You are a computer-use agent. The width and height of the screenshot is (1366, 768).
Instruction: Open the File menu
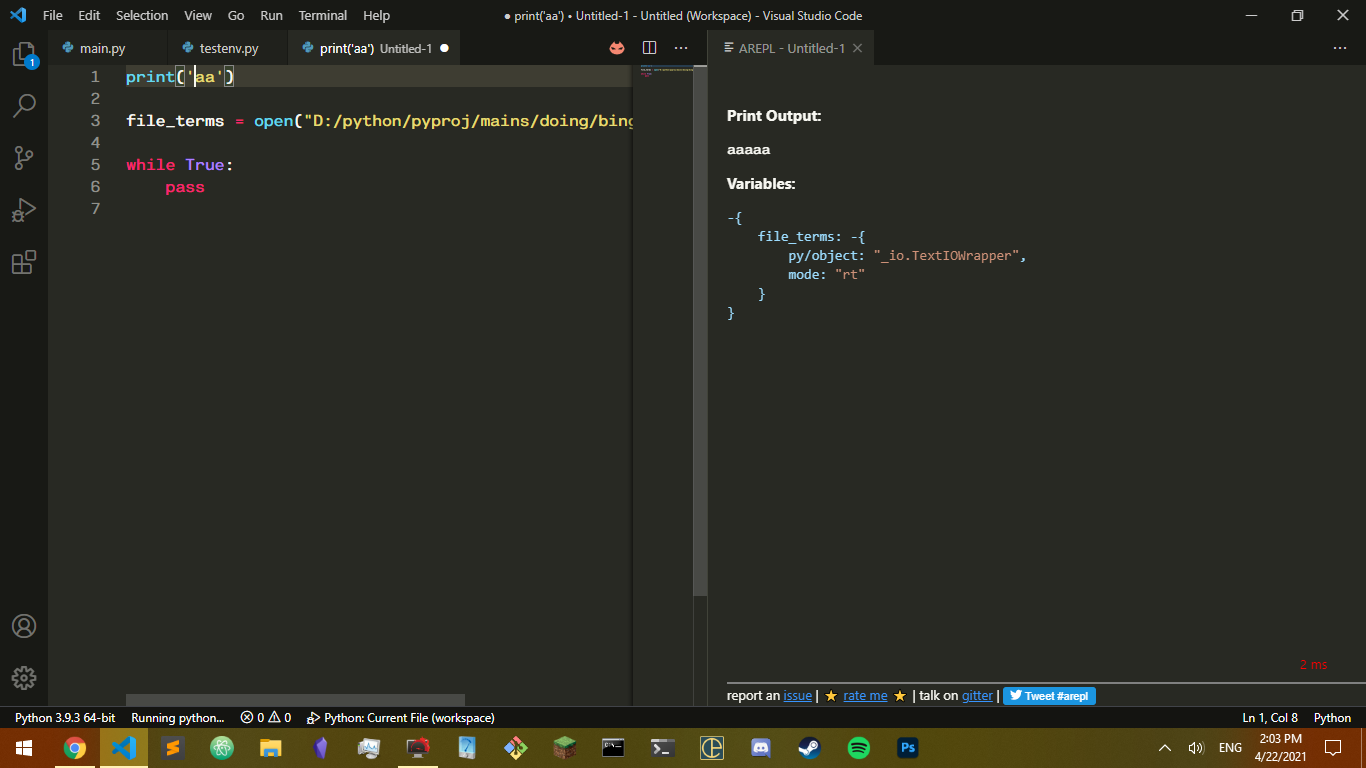tap(52, 15)
